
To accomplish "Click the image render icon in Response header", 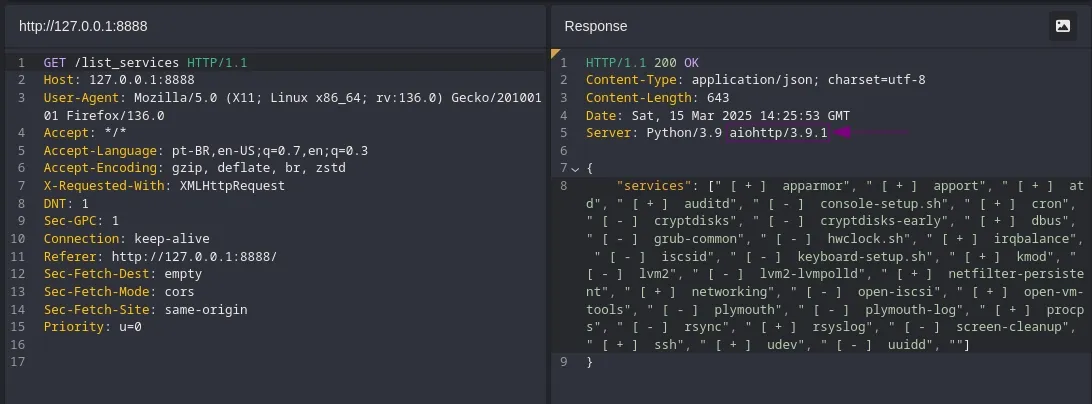I will 1062,26.
